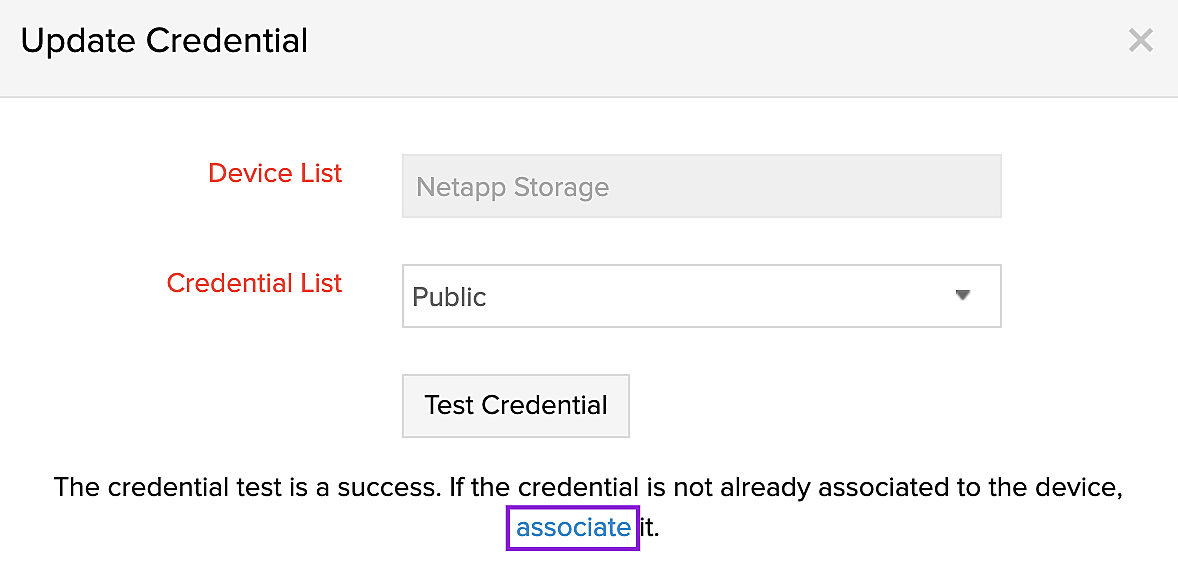Click the dropdown arrow in Credential List
This screenshot has height=580, width=1178.
tap(962, 296)
